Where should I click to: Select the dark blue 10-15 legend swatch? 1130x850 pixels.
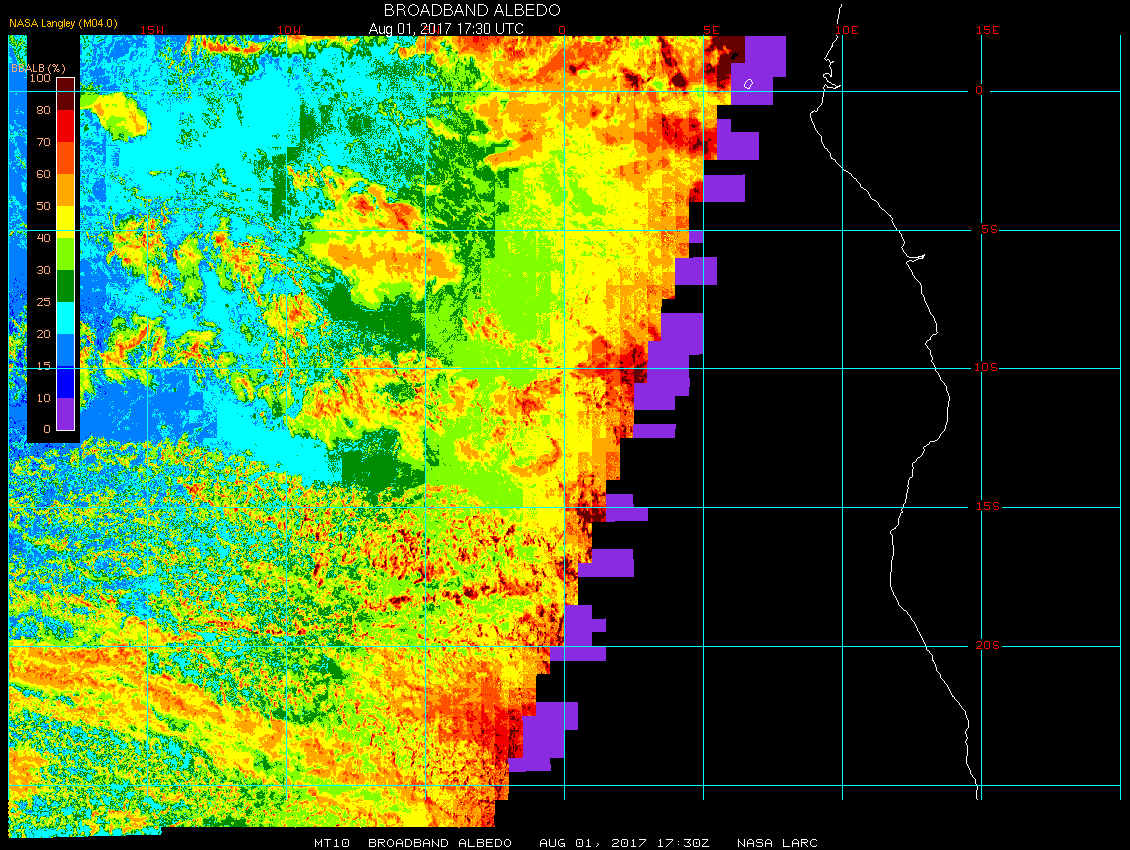coord(66,382)
